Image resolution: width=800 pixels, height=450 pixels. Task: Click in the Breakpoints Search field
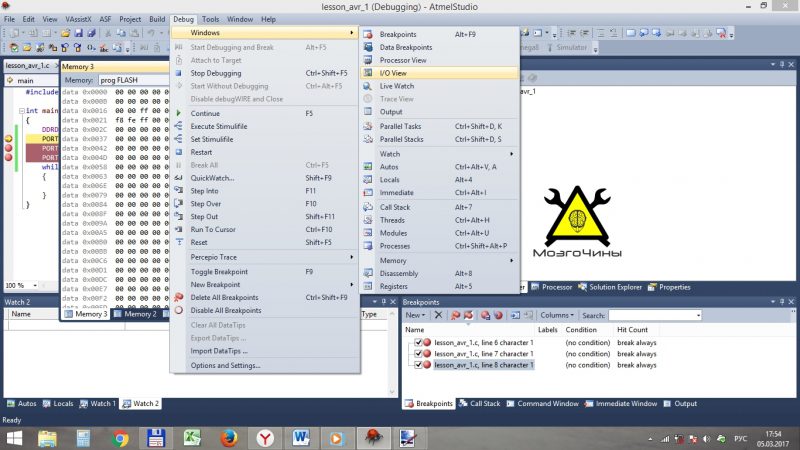point(652,315)
